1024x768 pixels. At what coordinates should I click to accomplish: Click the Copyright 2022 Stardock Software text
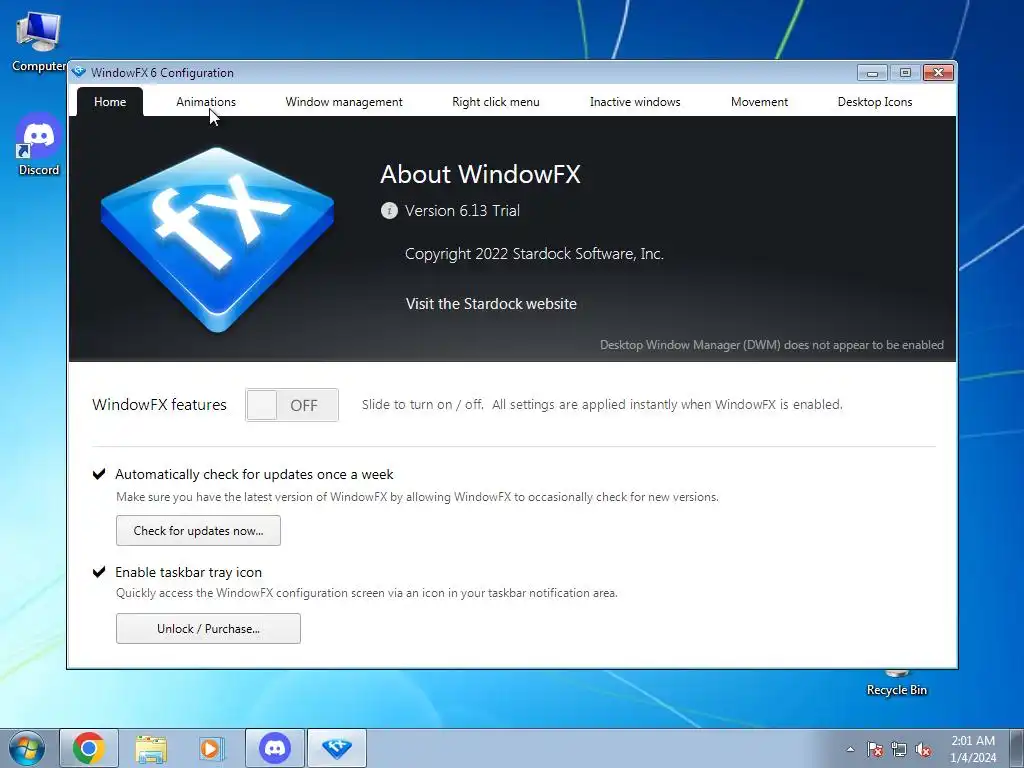click(x=534, y=253)
